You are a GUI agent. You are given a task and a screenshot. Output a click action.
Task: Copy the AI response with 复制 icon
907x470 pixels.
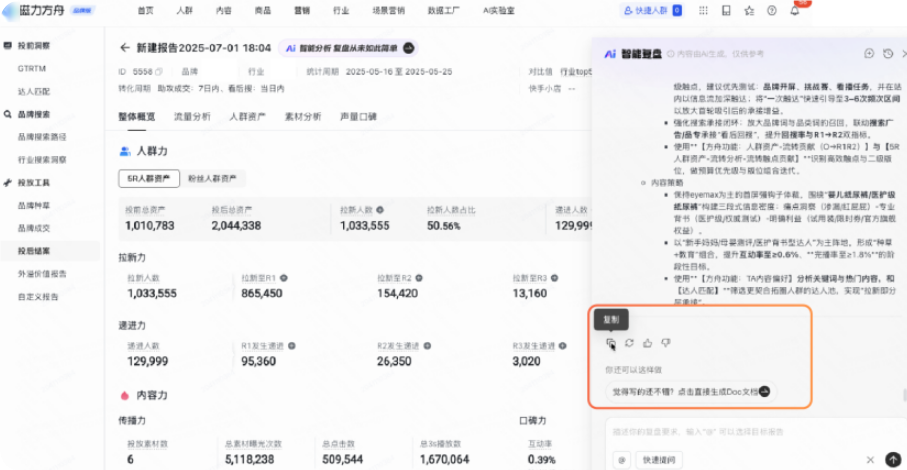(610, 343)
